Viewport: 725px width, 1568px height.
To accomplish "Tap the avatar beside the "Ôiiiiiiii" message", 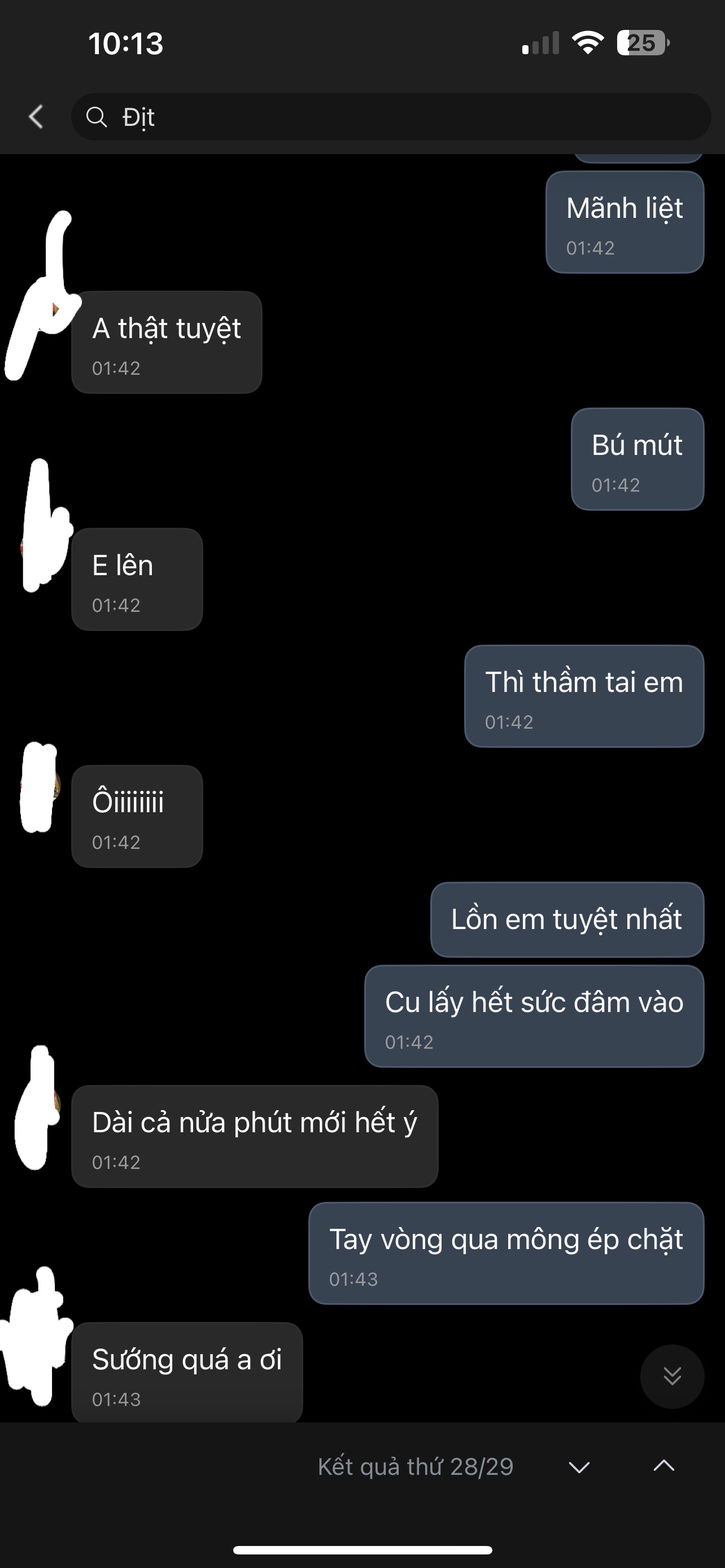I will (39, 786).
